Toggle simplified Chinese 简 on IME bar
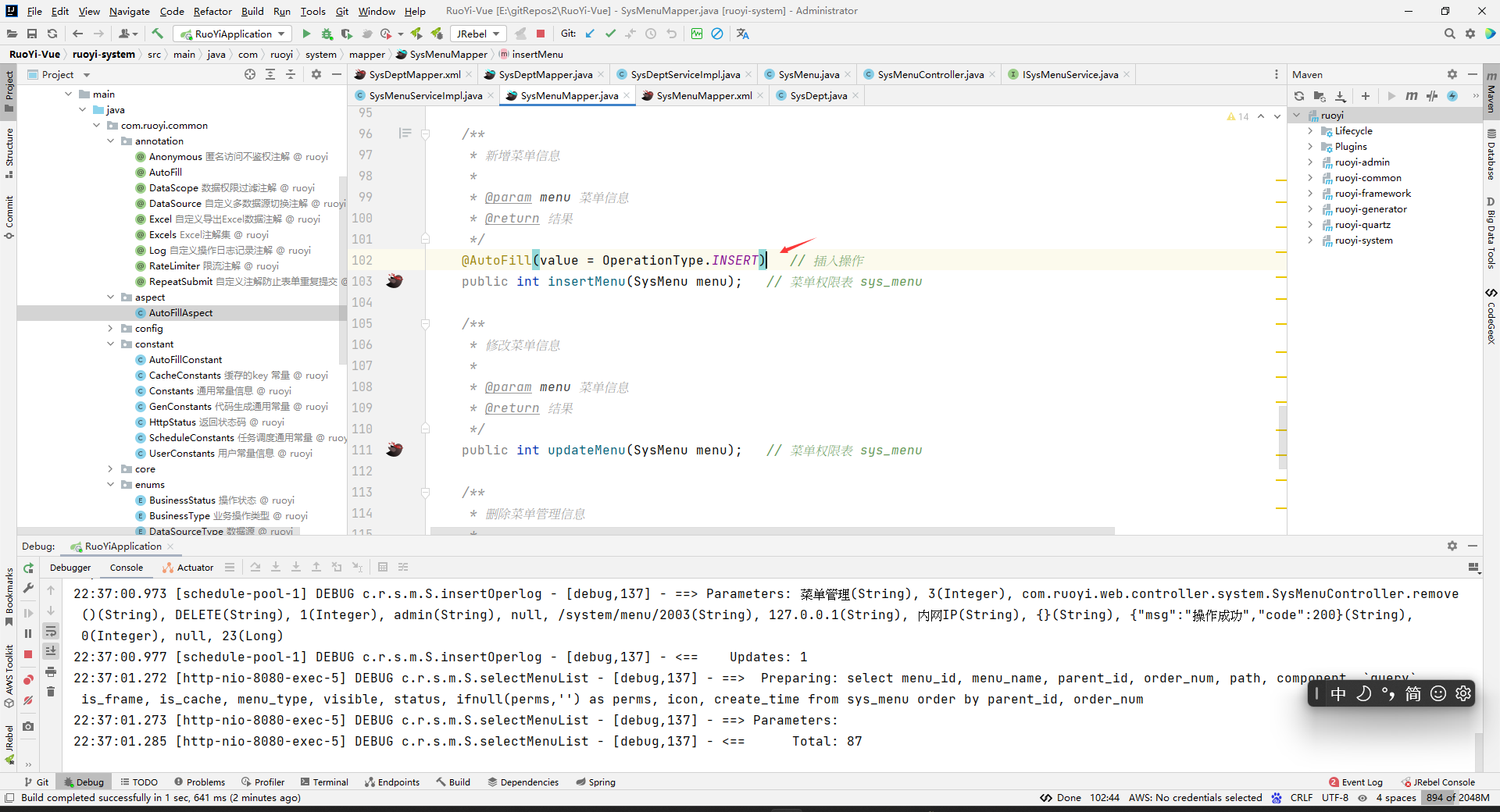 [x=1413, y=693]
